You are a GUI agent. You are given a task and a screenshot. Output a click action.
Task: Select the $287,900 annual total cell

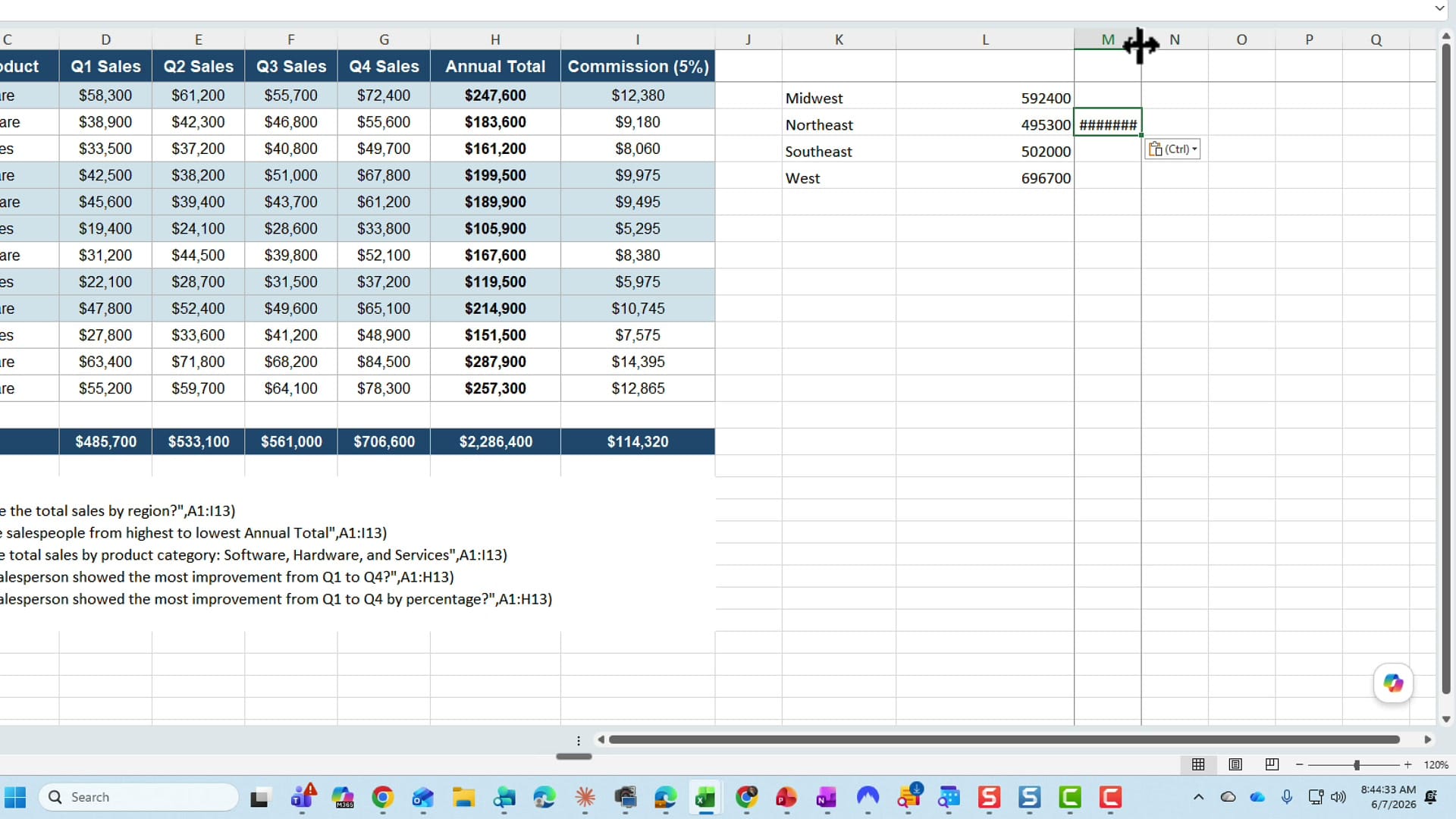pyautogui.click(x=495, y=362)
